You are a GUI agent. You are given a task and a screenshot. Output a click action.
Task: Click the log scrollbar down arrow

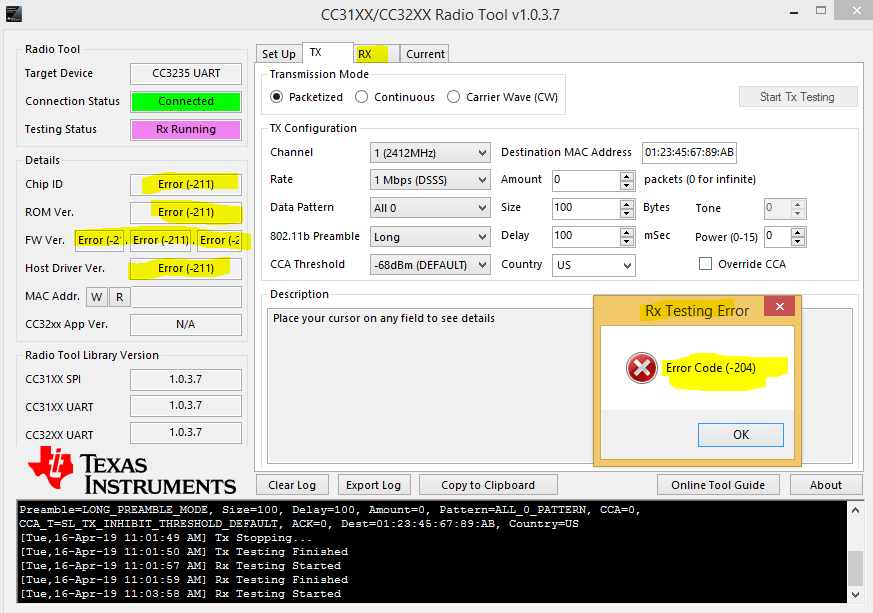point(855,595)
